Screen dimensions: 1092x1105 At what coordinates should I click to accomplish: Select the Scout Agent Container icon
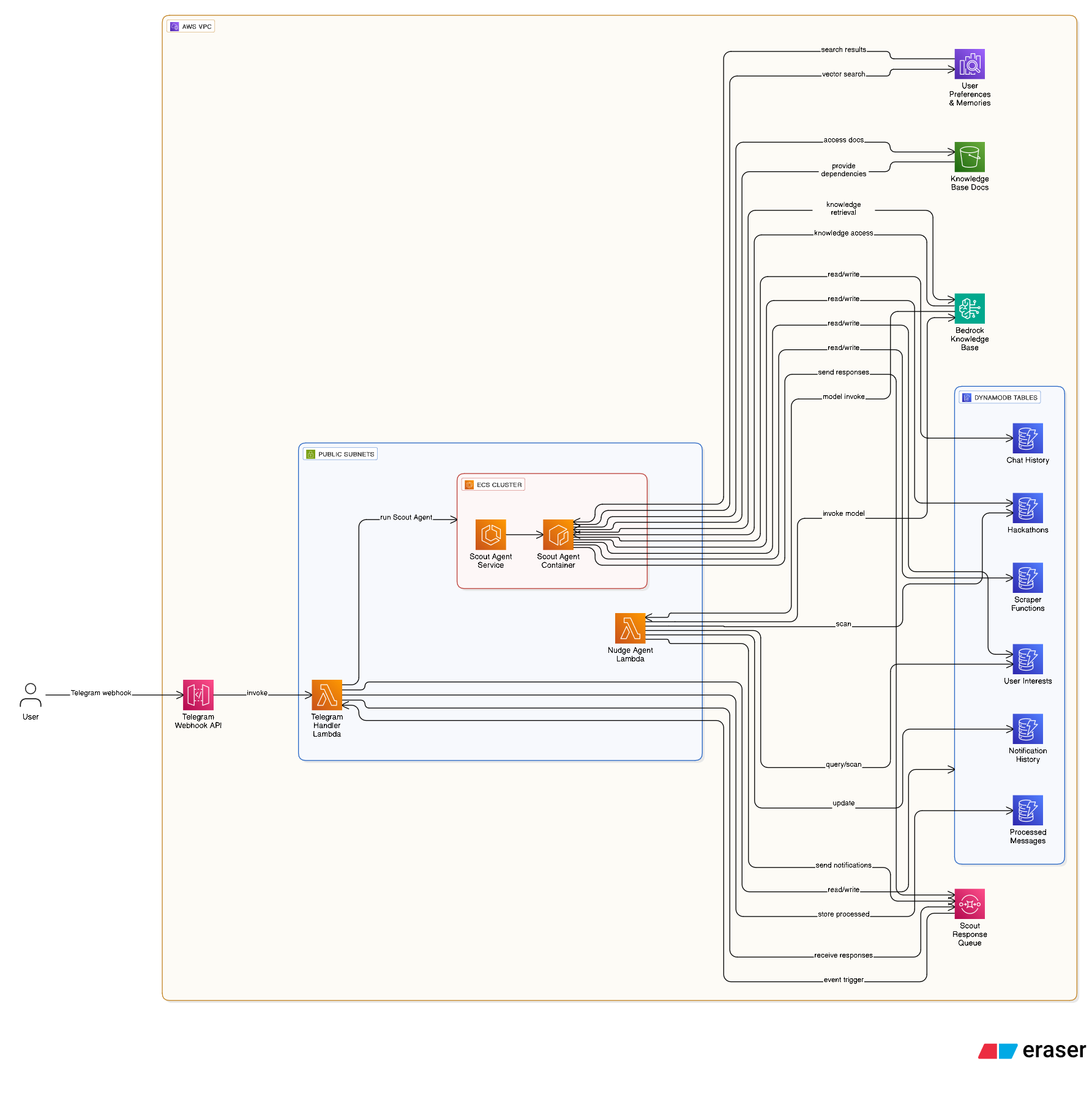pyautogui.click(x=558, y=532)
